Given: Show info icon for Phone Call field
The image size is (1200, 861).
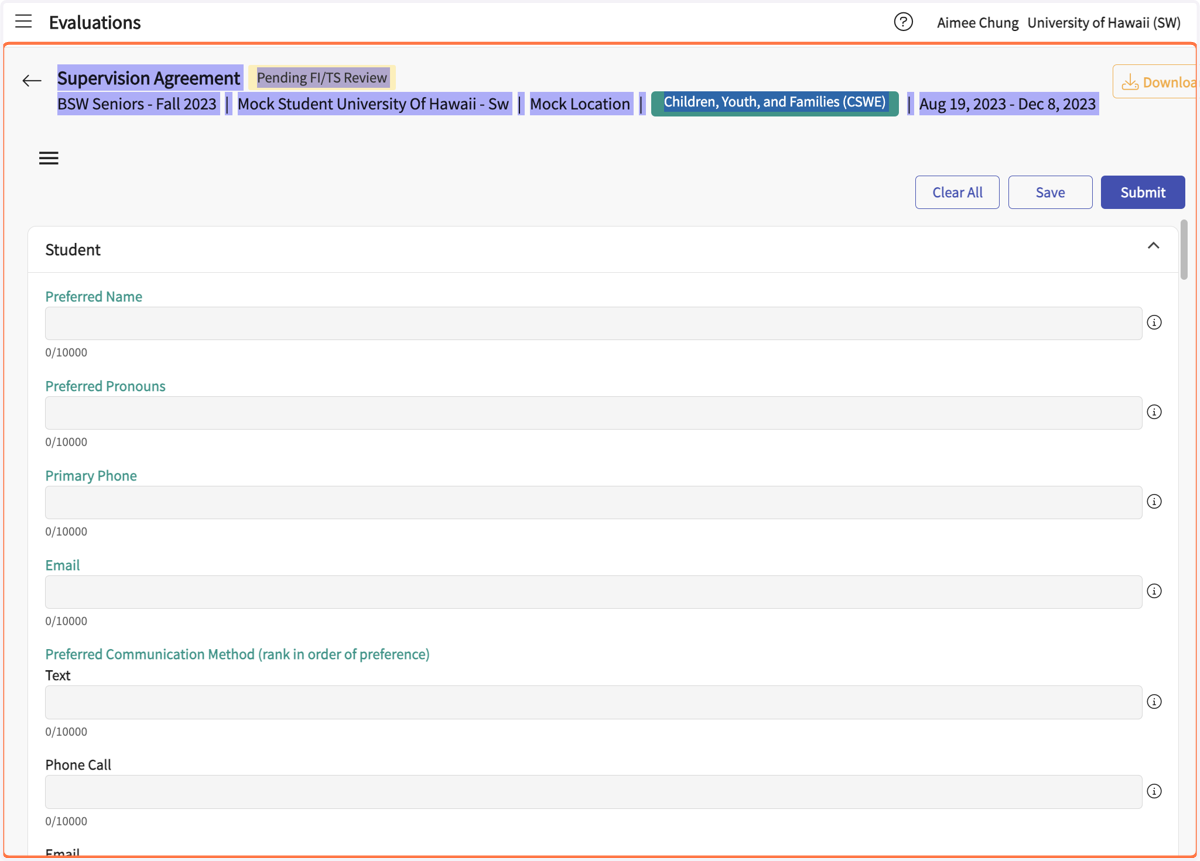Looking at the screenshot, I should [1154, 791].
